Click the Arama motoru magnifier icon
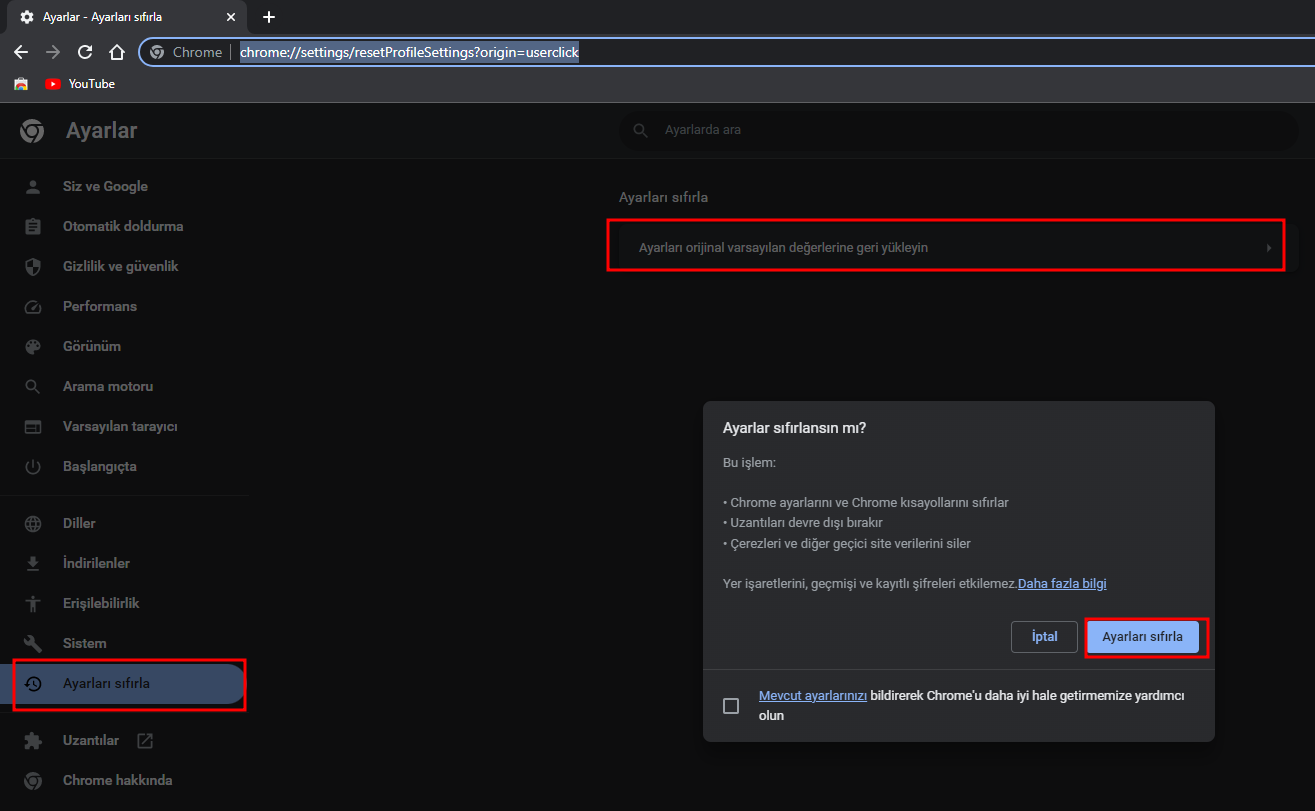 pos(33,386)
